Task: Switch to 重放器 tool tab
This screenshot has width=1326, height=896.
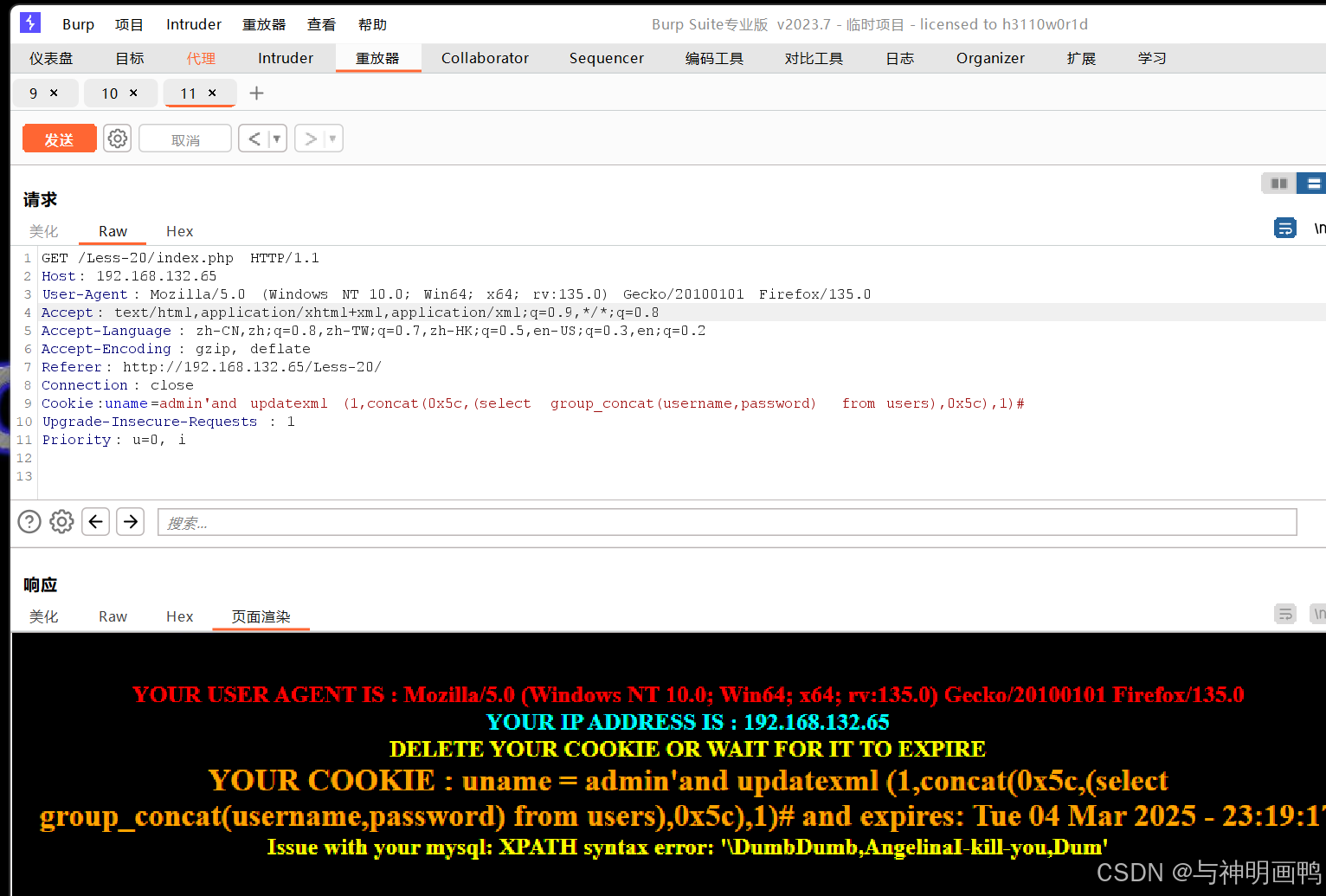Action: pos(378,58)
